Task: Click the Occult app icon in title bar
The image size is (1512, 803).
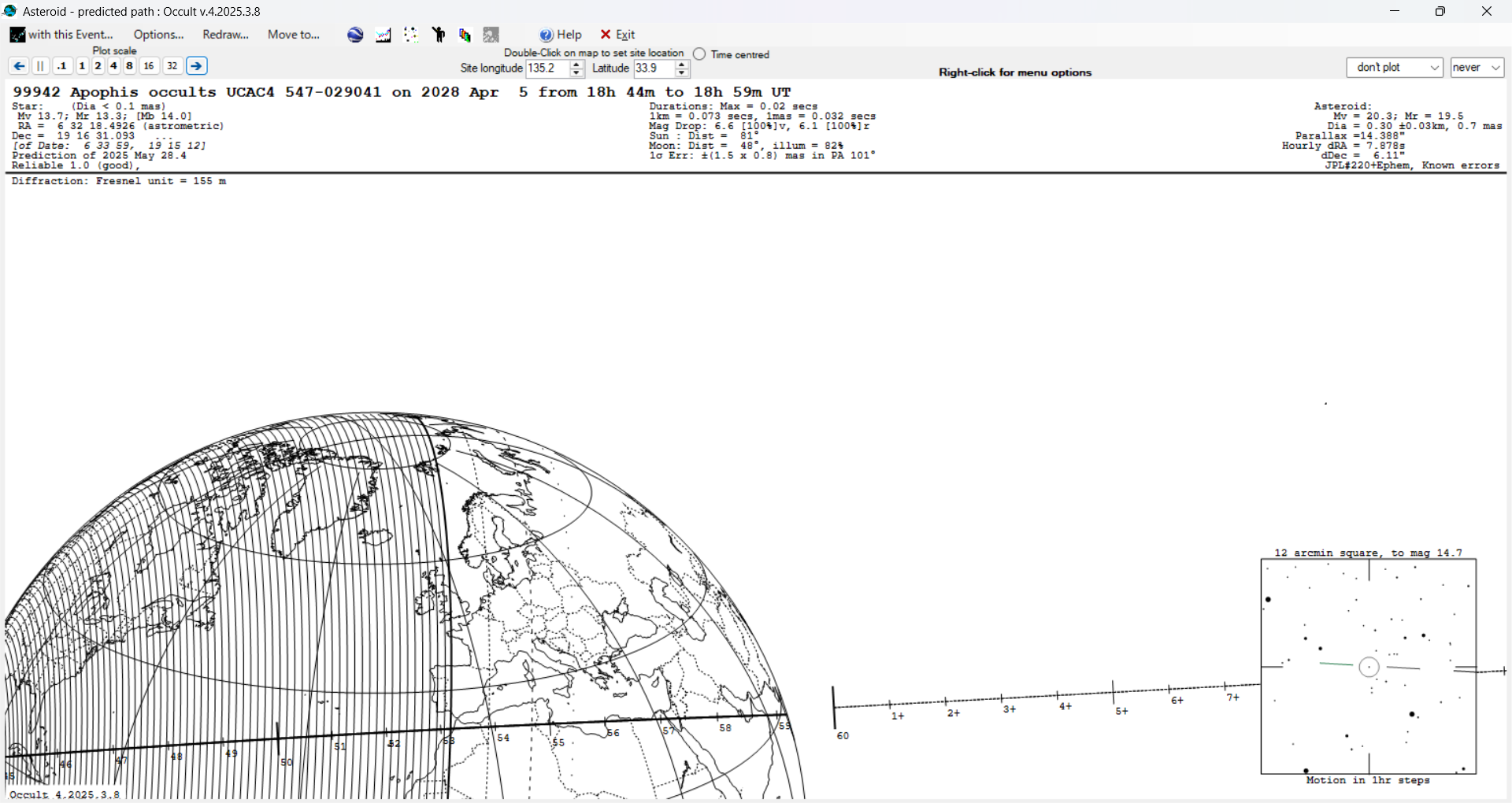Action: tap(10, 11)
